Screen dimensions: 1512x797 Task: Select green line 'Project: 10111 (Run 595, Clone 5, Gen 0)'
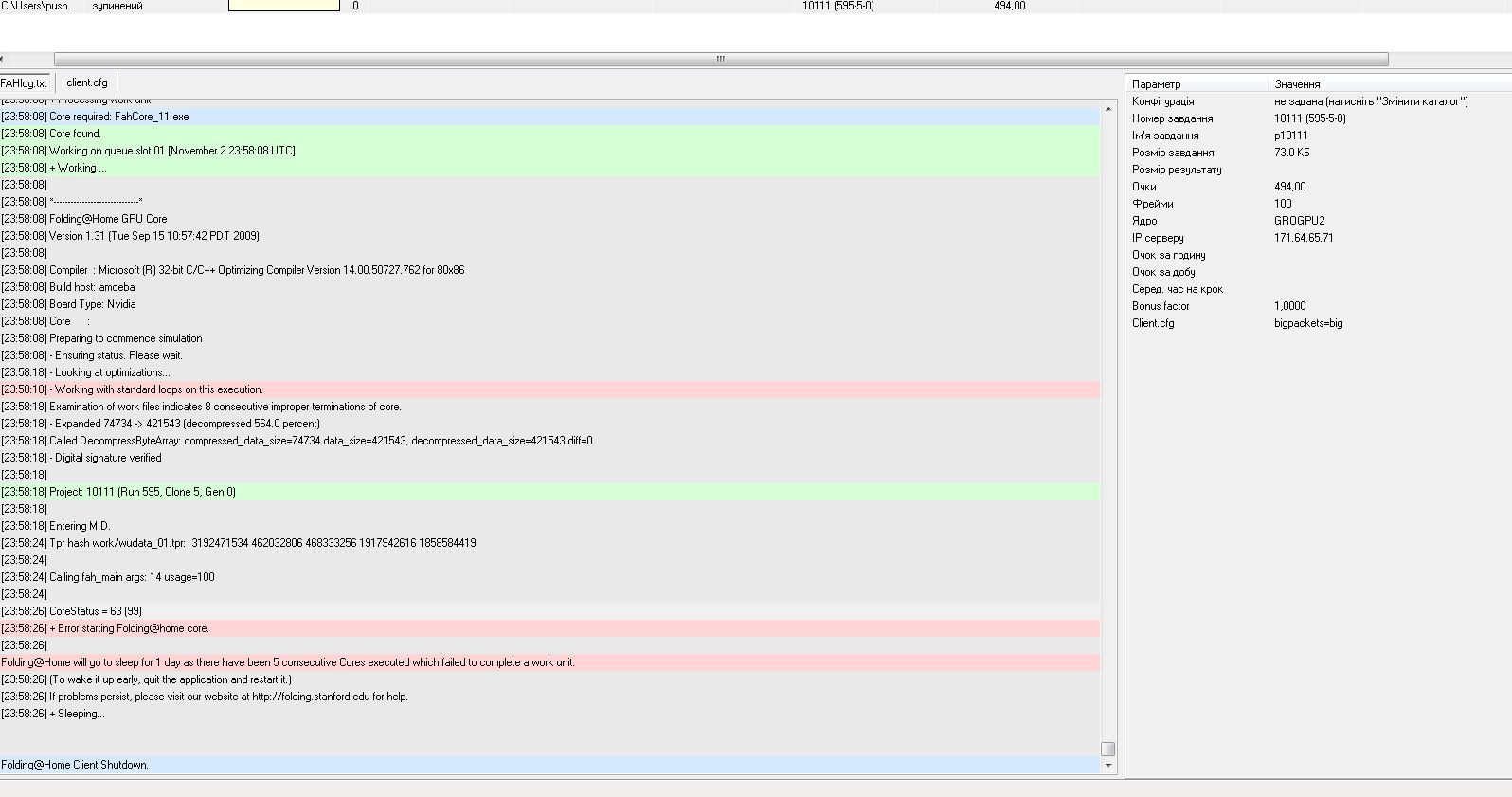point(549,492)
